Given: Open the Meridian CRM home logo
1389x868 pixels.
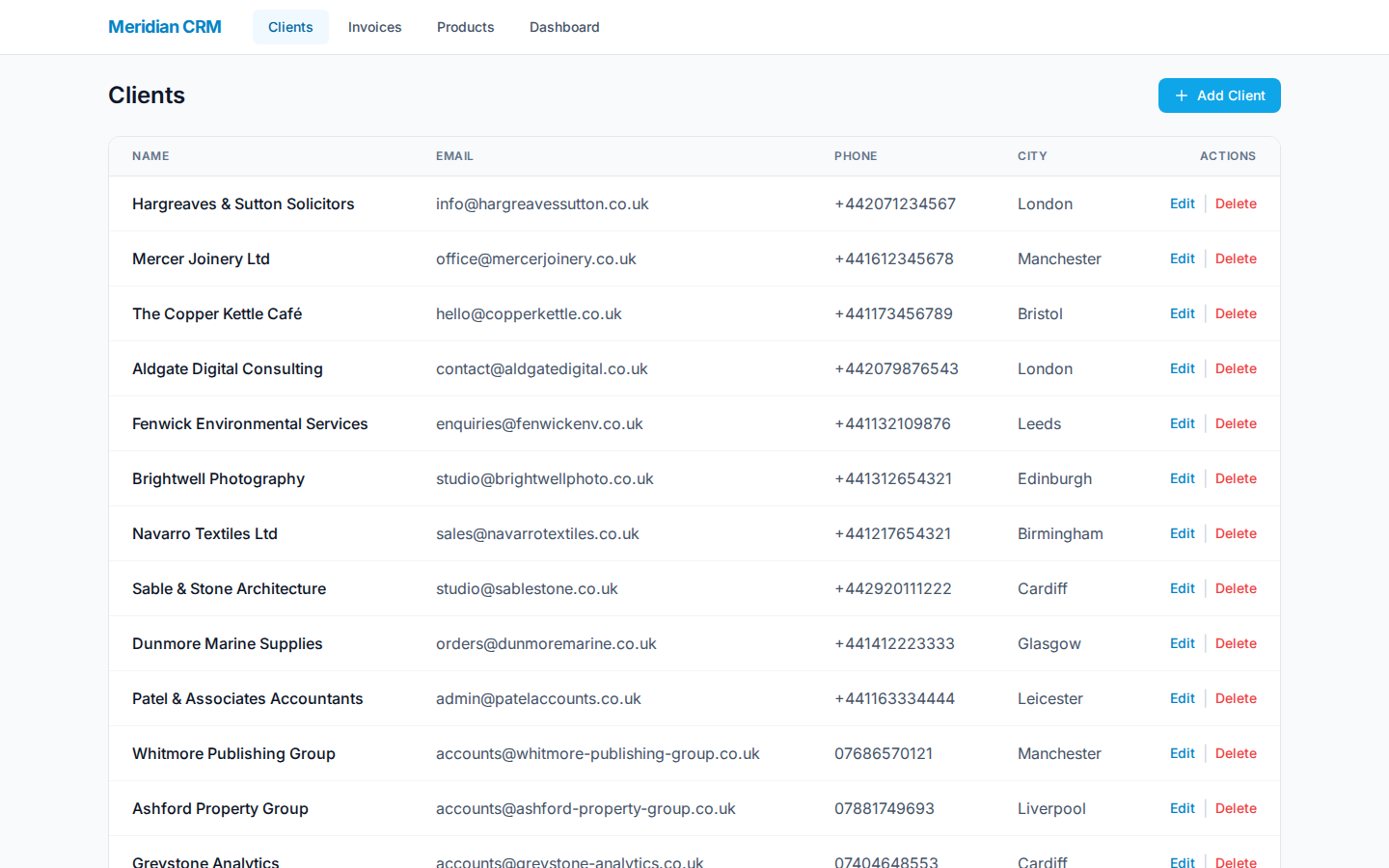Looking at the screenshot, I should pos(165,27).
